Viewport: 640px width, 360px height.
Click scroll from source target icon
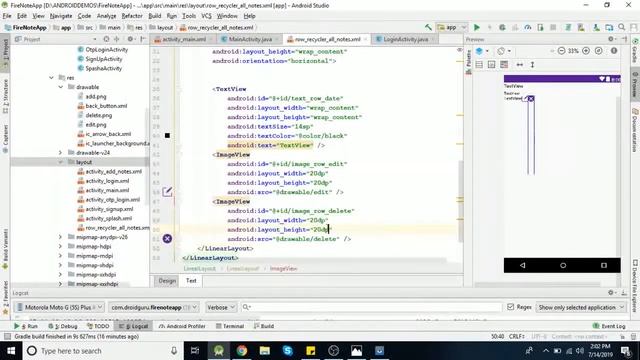pyautogui.click(x=106, y=39)
